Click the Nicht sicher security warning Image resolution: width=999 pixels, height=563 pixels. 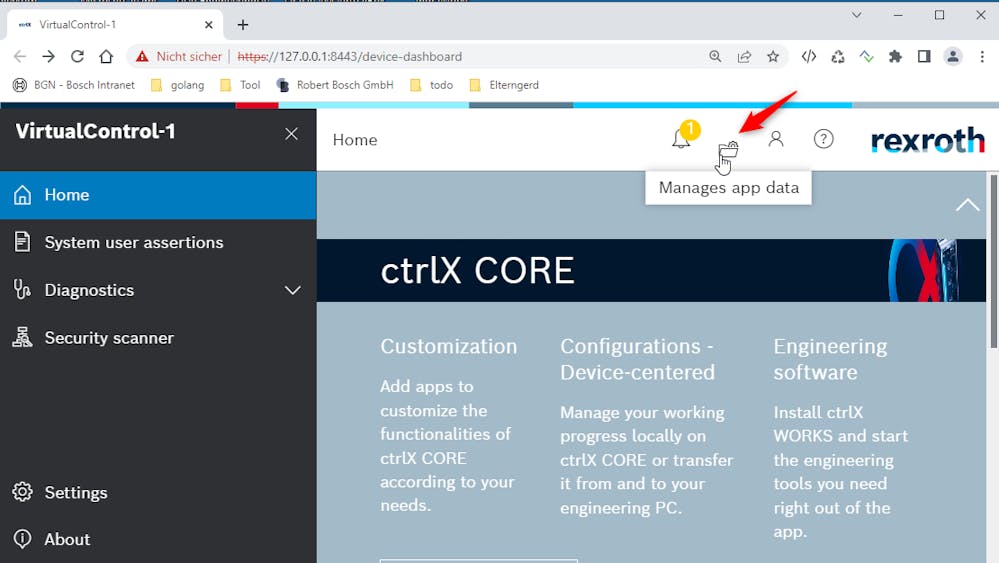[x=179, y=57]
